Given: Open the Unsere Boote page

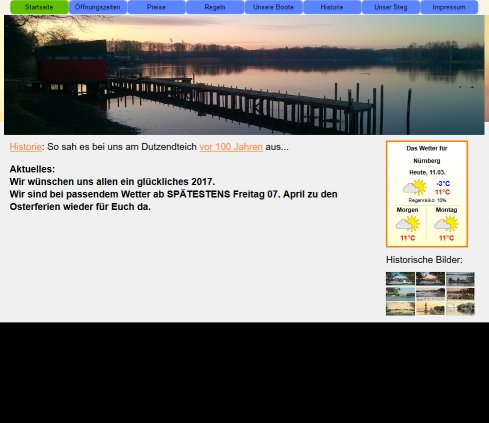Looking at the screenshot, I should pos(274,7).
